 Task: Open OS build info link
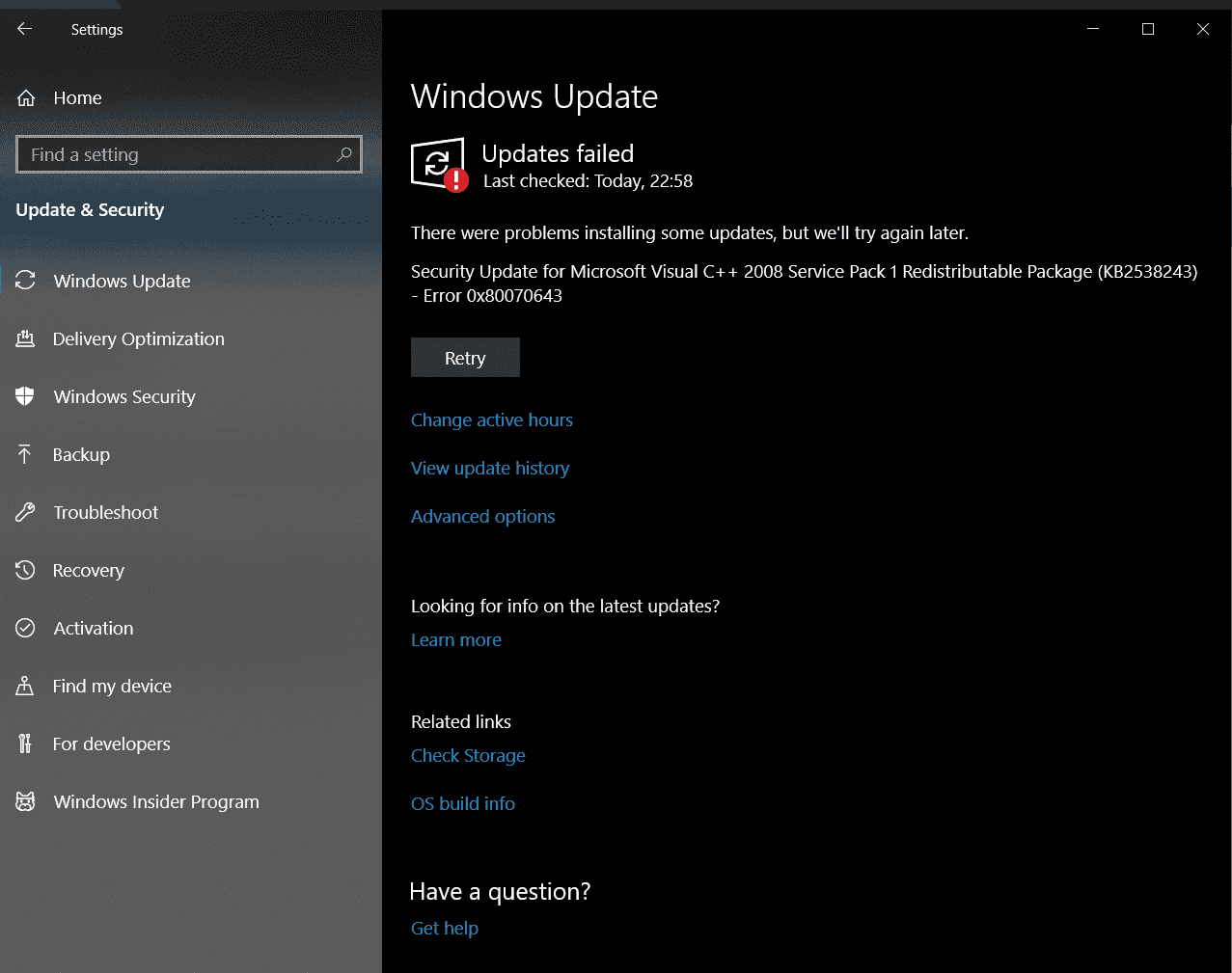pyautogui.click(x=463, y=804)
